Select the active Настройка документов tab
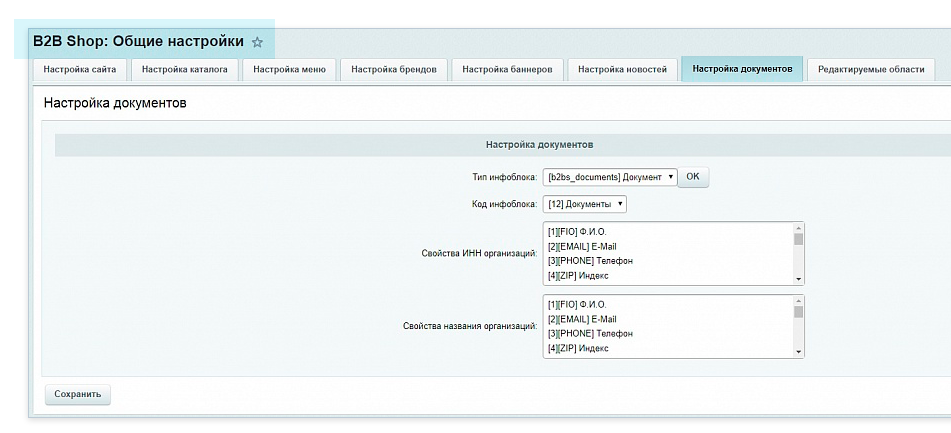 pyautogui.click(x=742, y=69)
